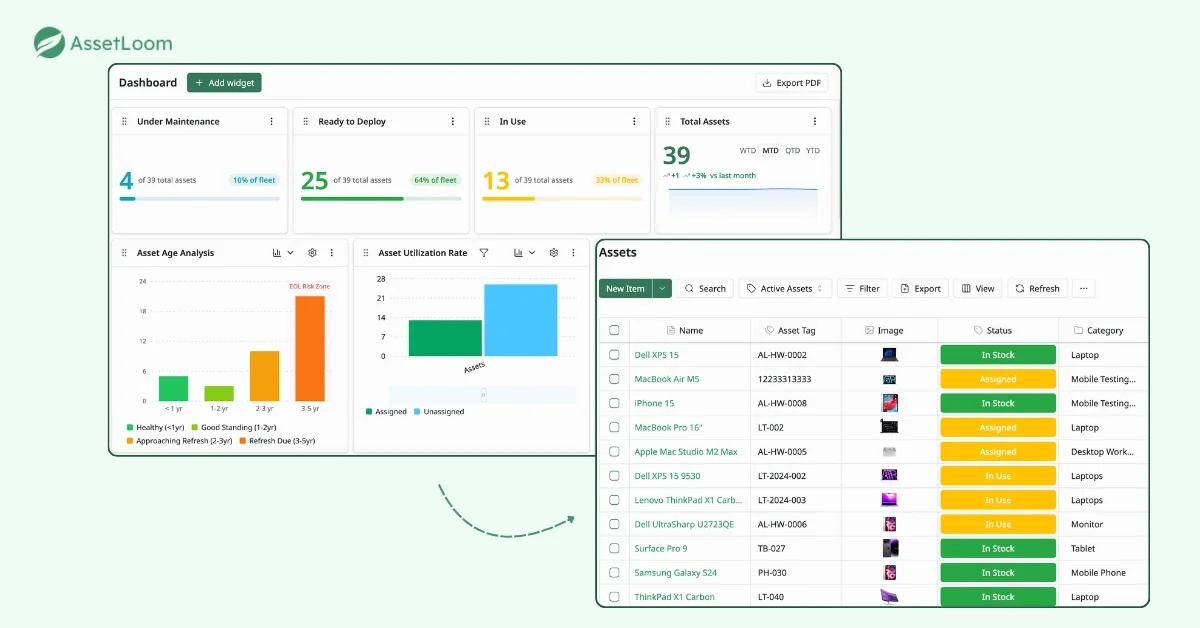Click the Refresh button in Assets toolbar
Viewport: 1200px width, 628px height.
1037,288
